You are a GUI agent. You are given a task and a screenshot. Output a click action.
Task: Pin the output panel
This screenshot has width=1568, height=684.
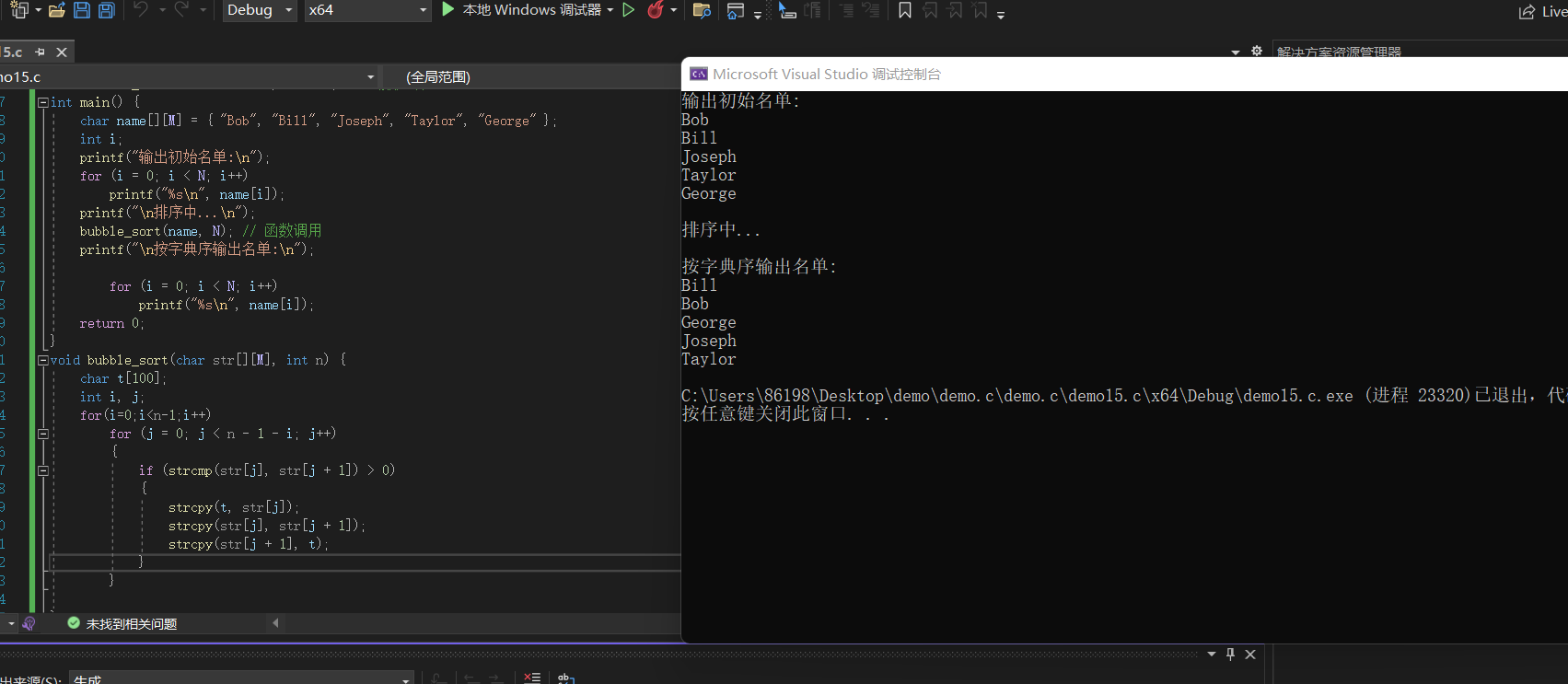(1230, 655)
